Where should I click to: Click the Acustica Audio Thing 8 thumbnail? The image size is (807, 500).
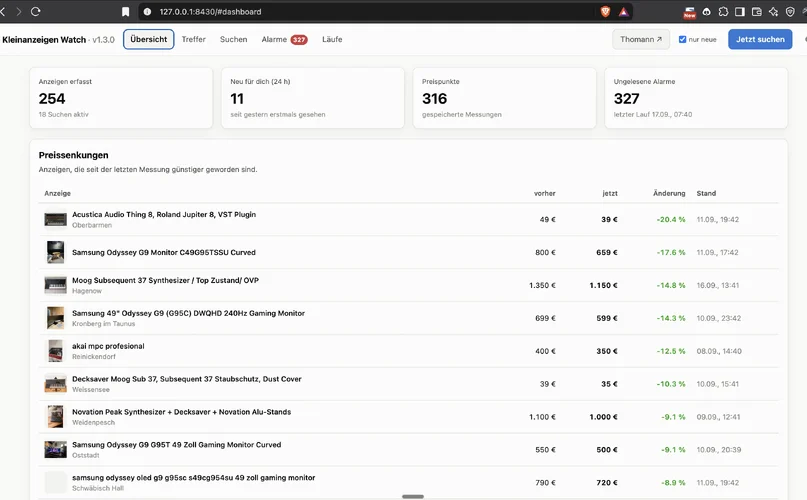pos(55,220)
